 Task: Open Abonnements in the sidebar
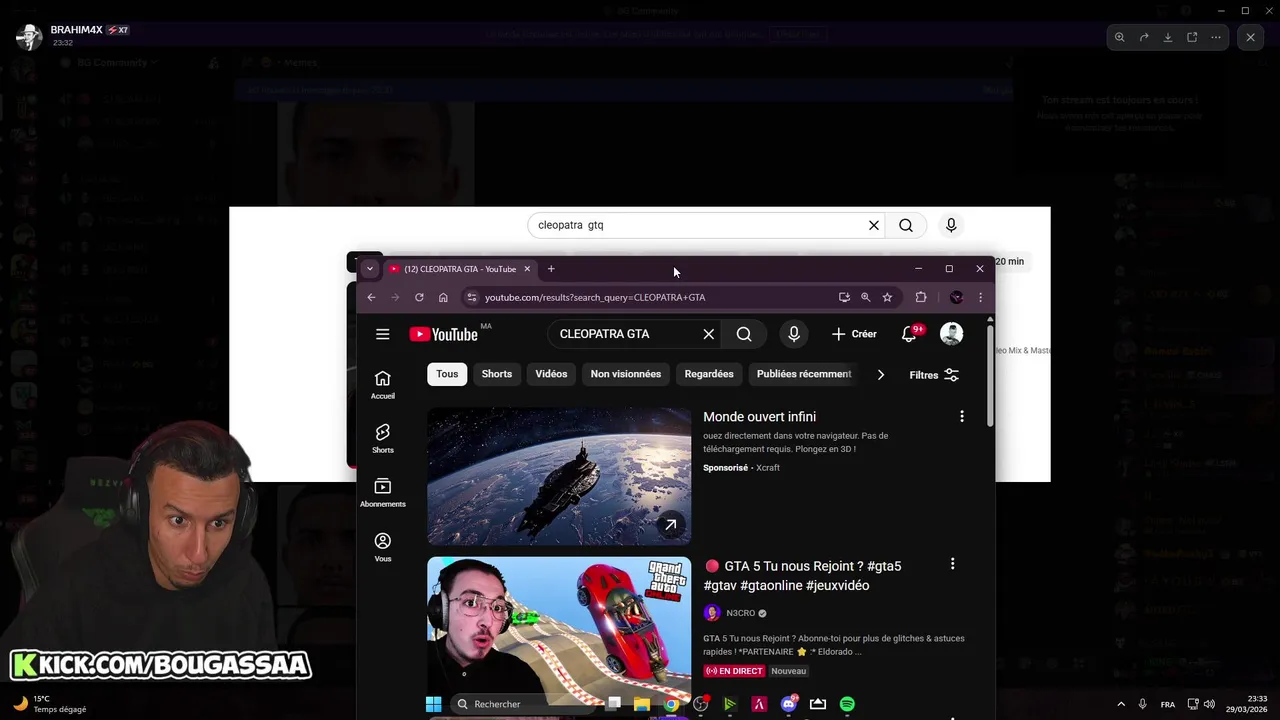(x=382, y=492)
